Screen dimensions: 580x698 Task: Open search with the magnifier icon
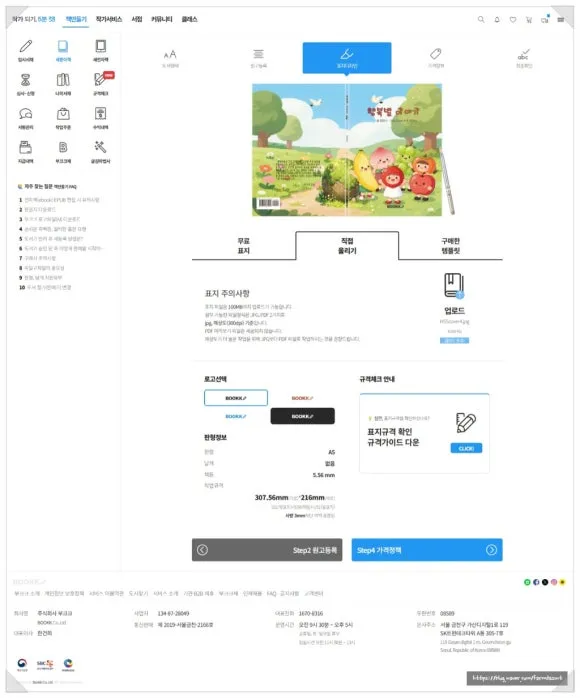[481, 20]
